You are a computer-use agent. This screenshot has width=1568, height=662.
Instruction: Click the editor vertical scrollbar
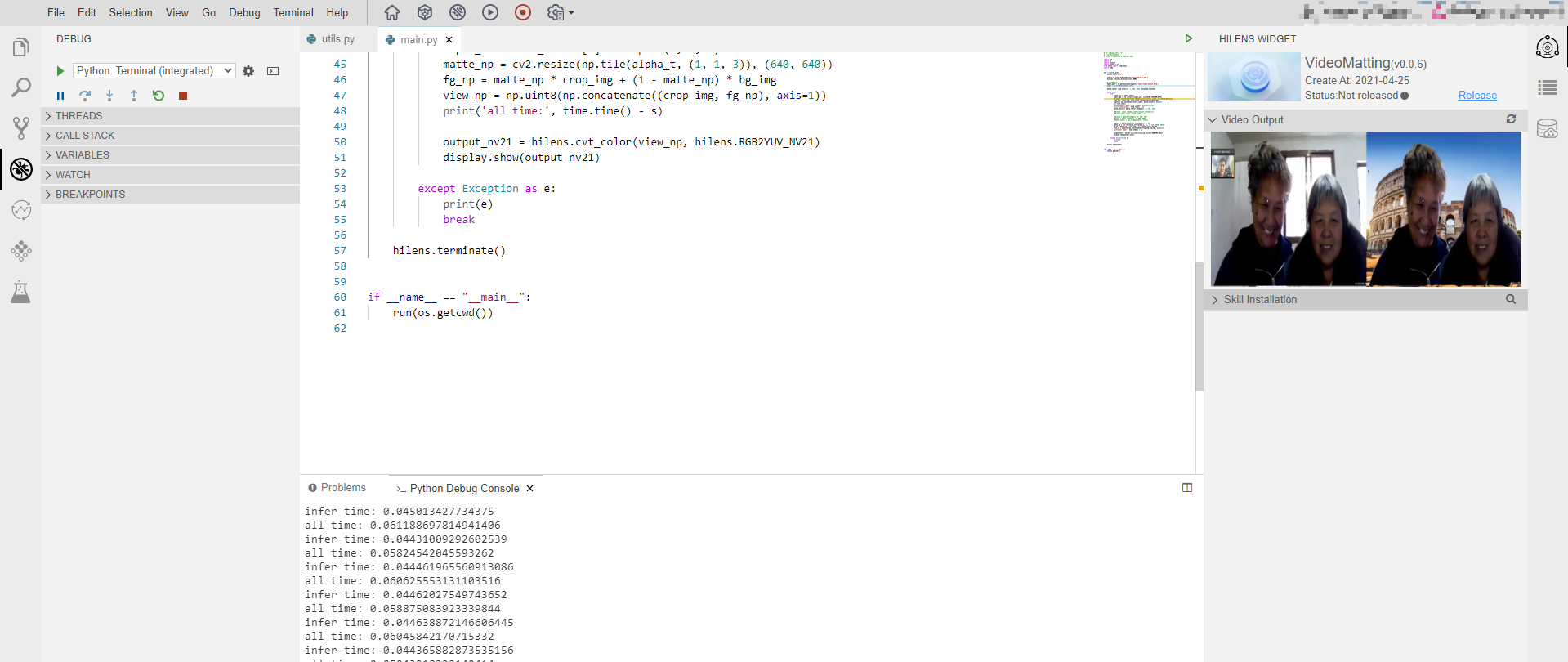(x=1199, y=327)
